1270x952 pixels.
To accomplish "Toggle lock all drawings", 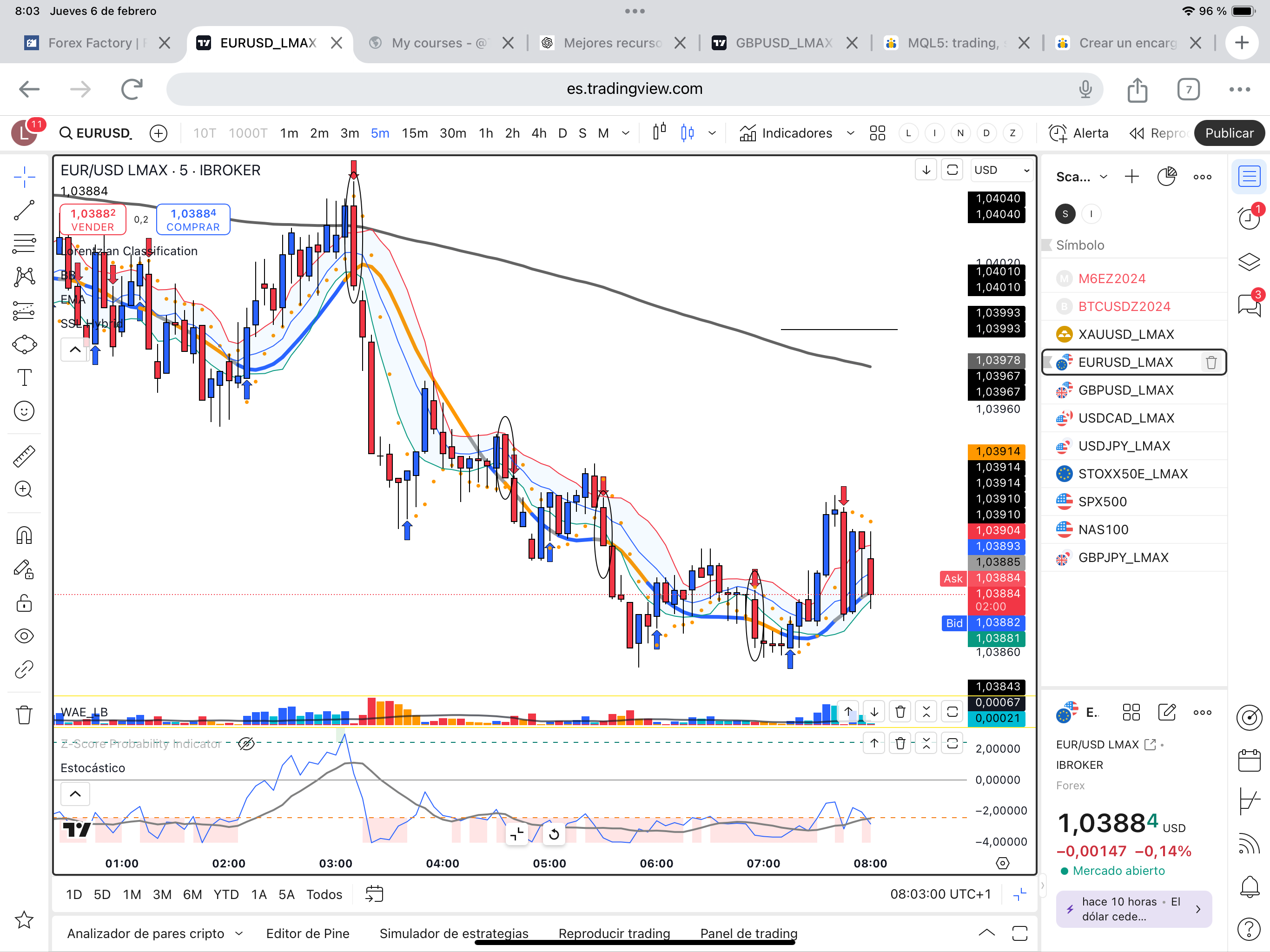I will click(24, 603).
